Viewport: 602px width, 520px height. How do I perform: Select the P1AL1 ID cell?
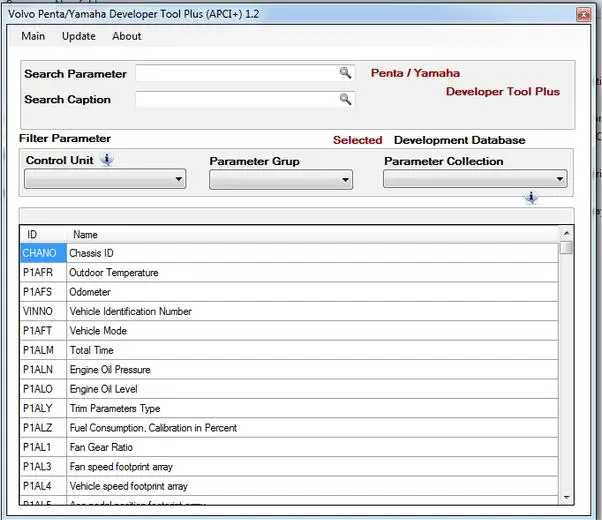pyautogui.click(x=43, y=447)
